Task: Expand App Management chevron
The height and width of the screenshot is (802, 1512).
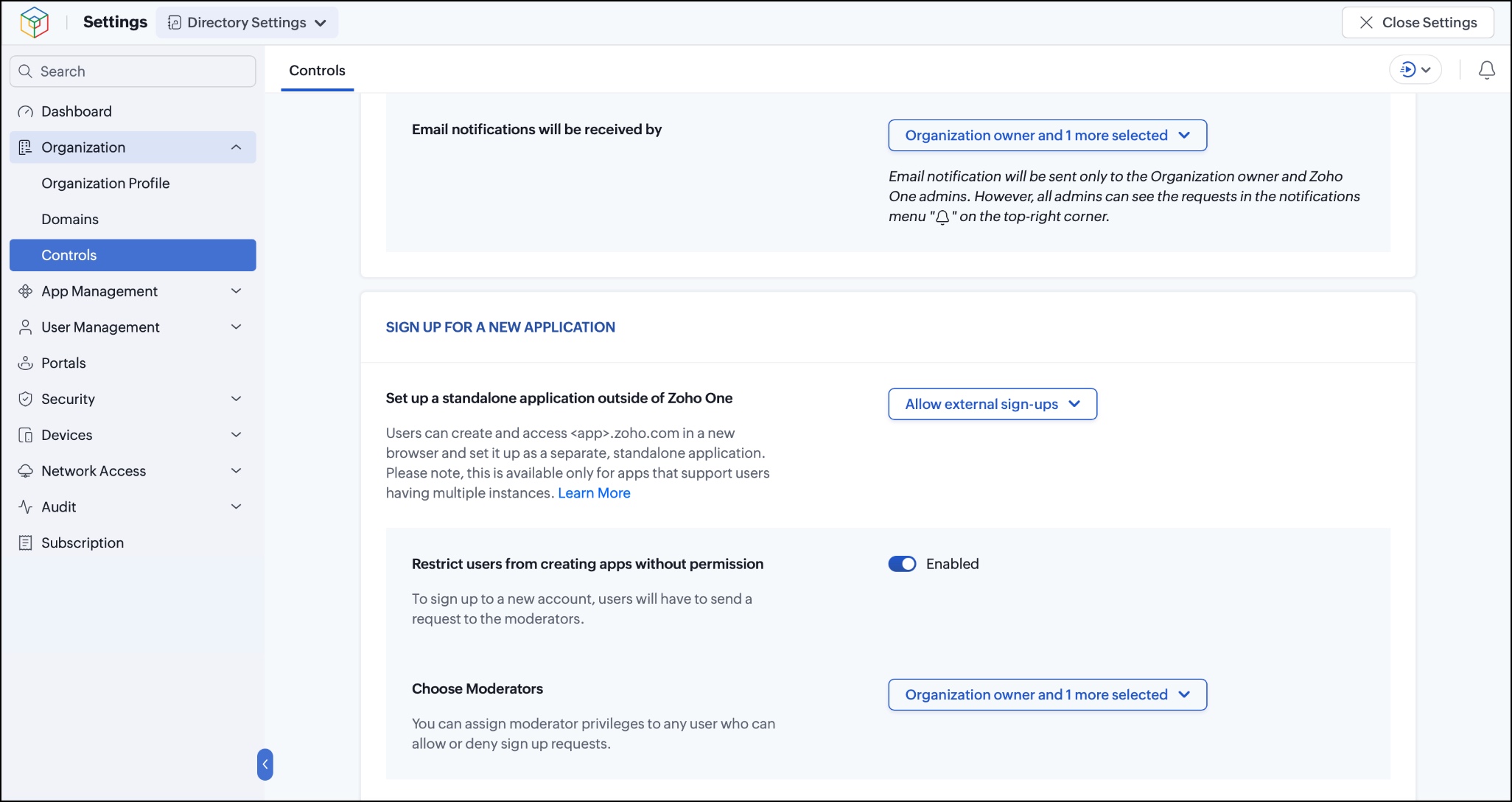Action: coord(236,291)
